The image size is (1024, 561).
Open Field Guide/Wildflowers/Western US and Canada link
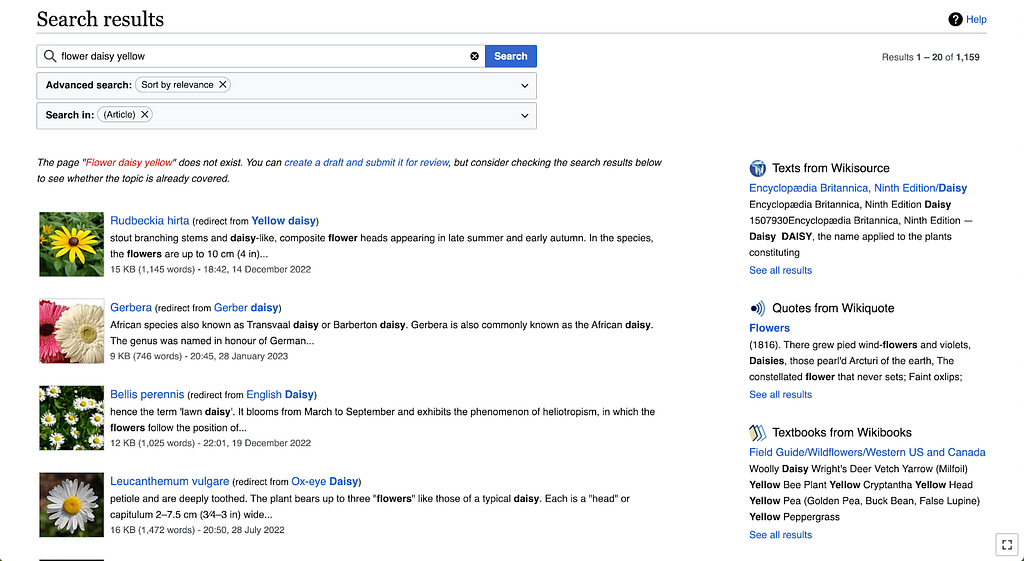[x=867, y=452]
